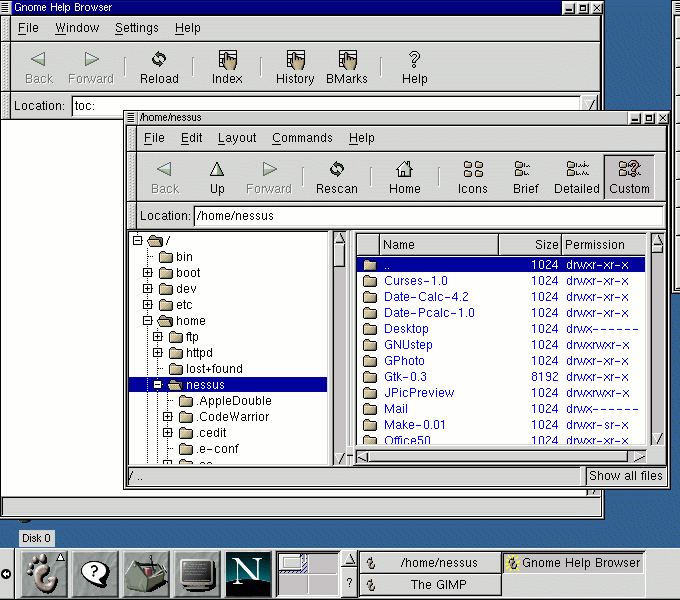Click the file list horizontal scrollbar
The image size is (680, 600).
tap(500, 457)
